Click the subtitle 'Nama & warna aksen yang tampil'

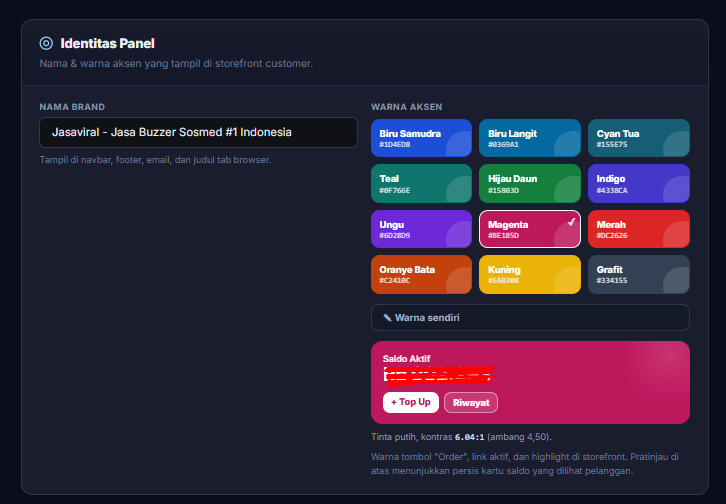(176, 63)
